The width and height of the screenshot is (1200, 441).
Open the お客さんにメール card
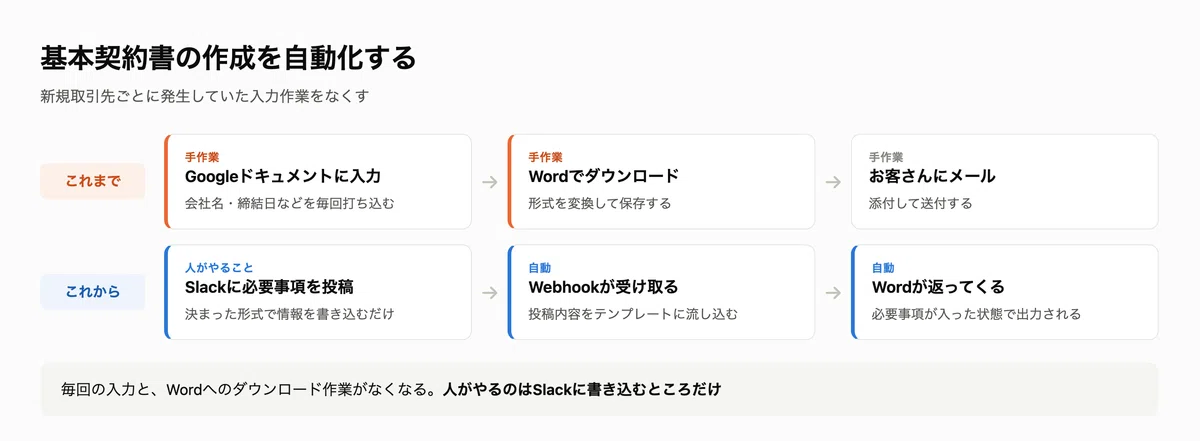click(1005, 182)
